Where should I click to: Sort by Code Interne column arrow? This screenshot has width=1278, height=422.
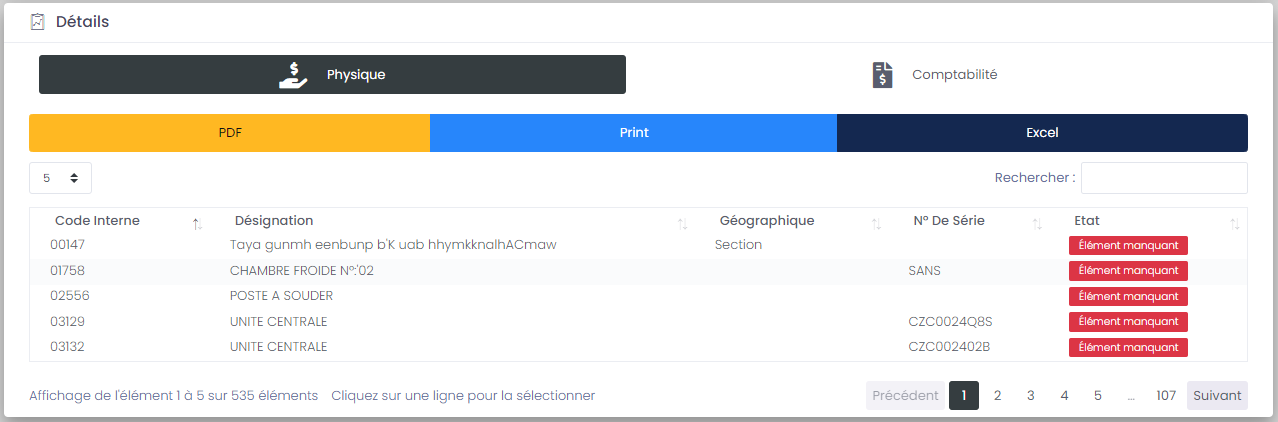[197, 225]
